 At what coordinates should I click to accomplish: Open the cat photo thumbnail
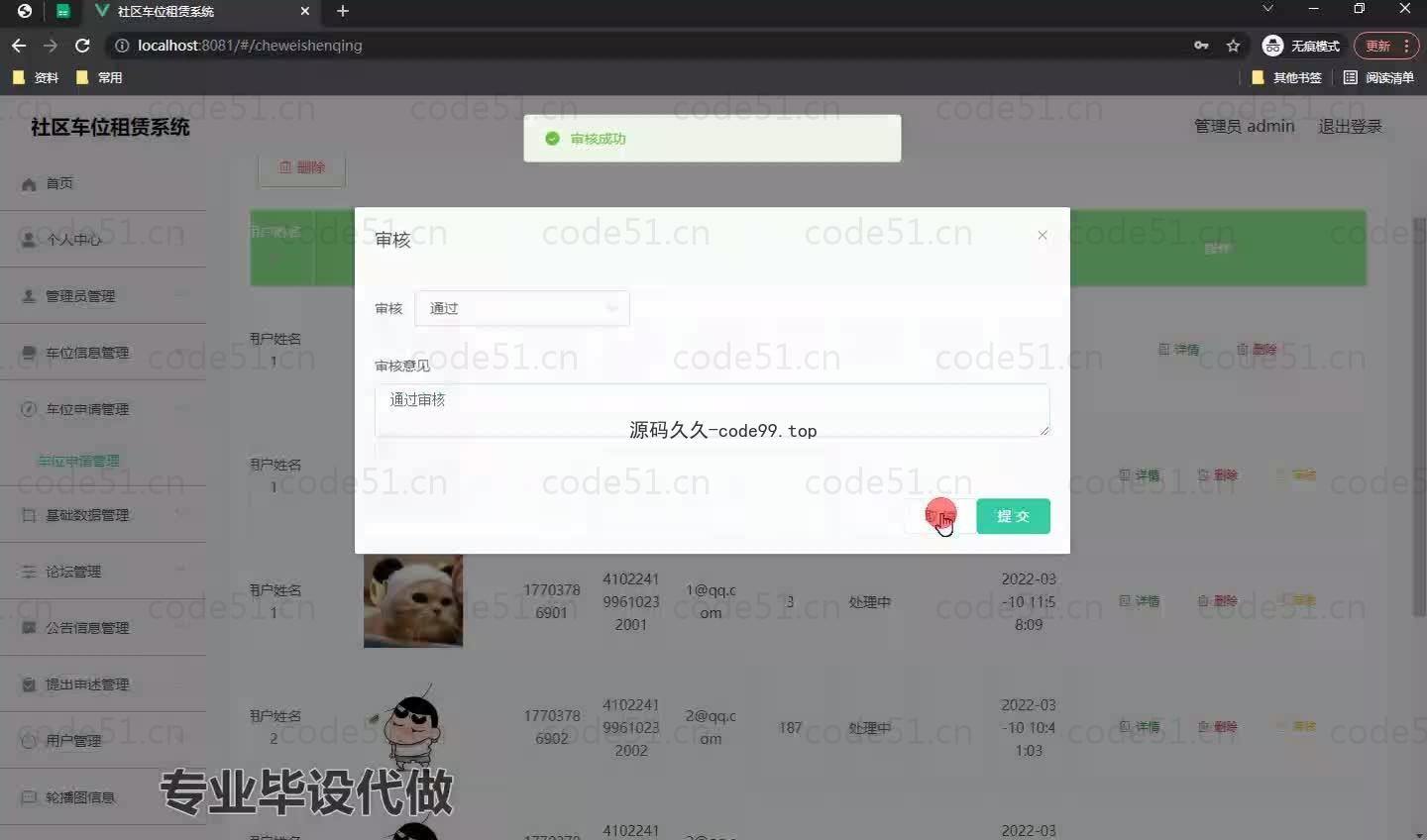coord(413,601)
